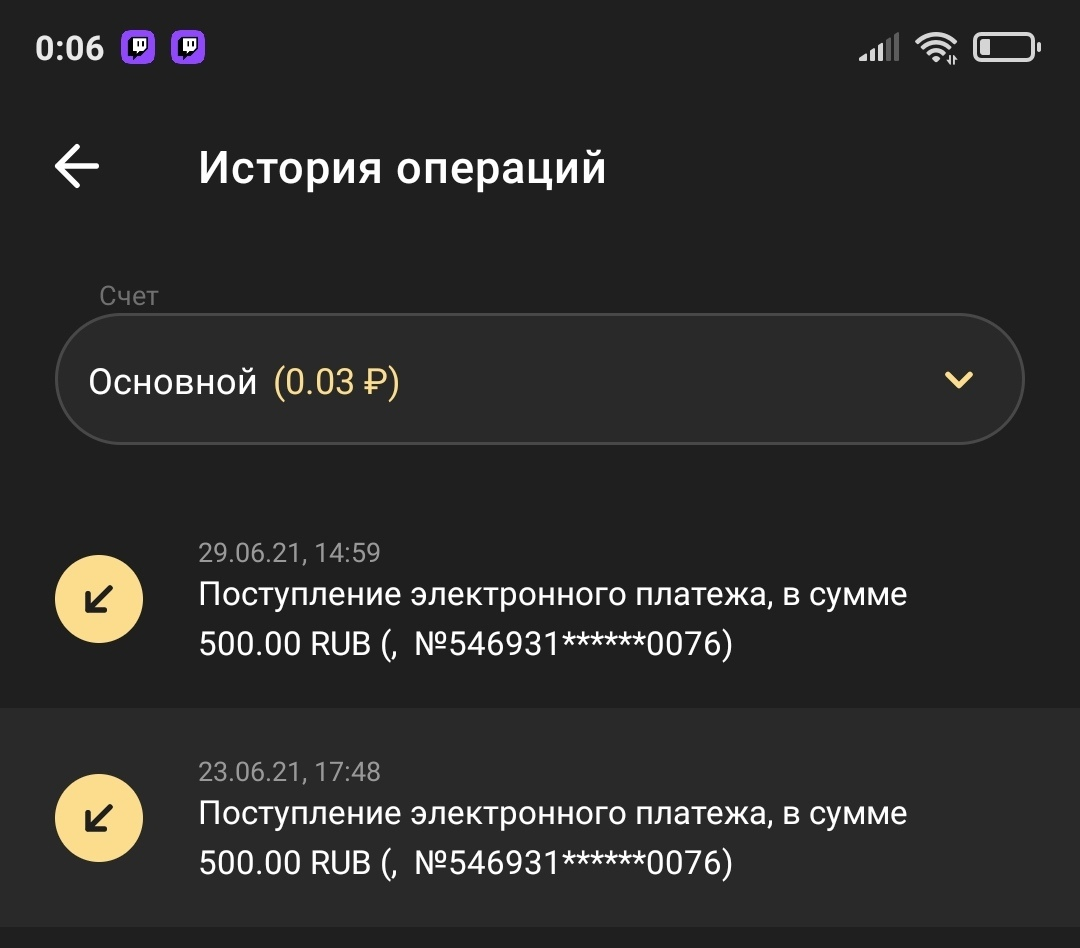The height and width of the screenshot is (948, 1080).
Task: Tap the Wi-Fi status icon
Action: click(937, 47)
